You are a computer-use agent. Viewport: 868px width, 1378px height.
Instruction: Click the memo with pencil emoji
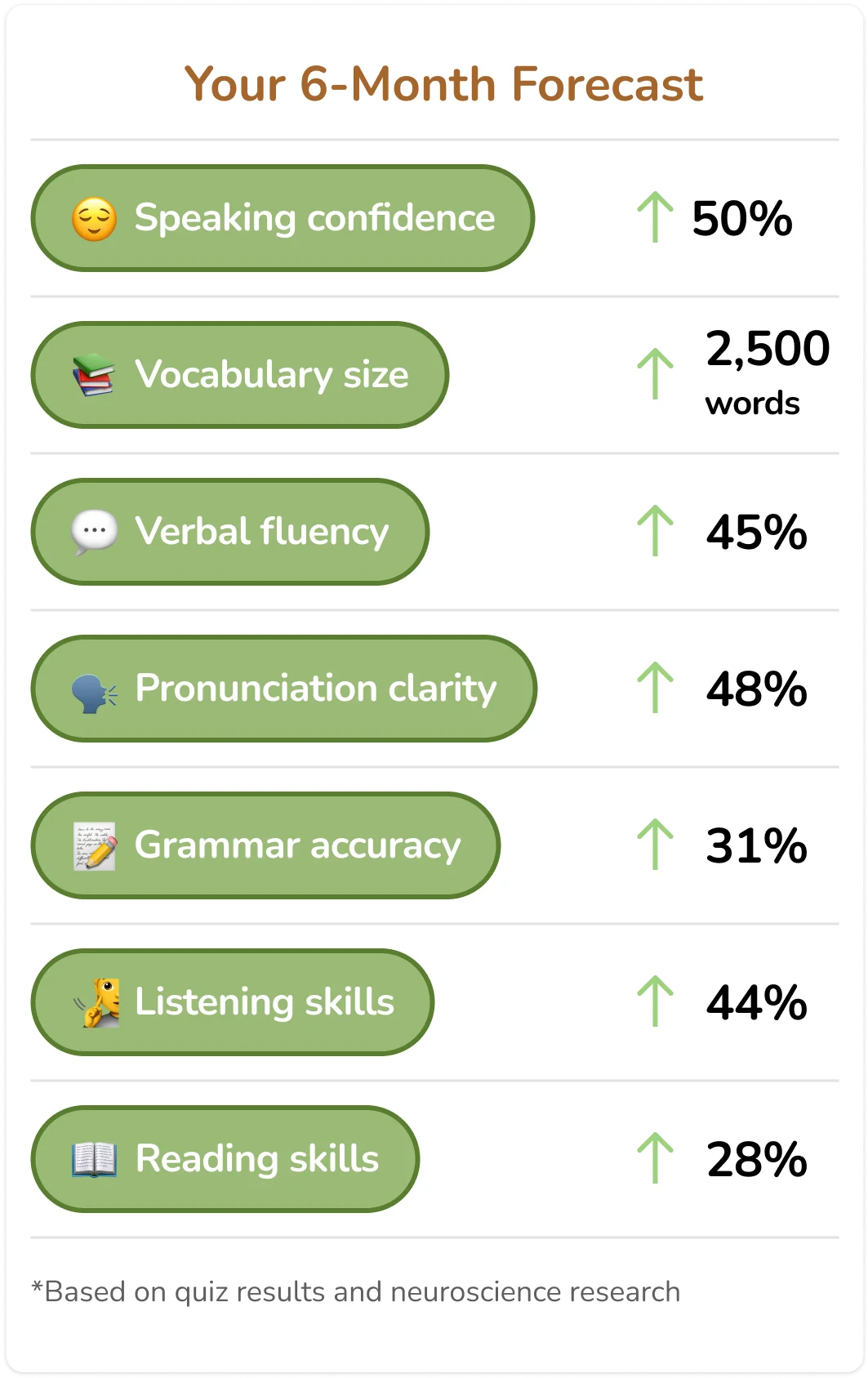tap(95, 846)
